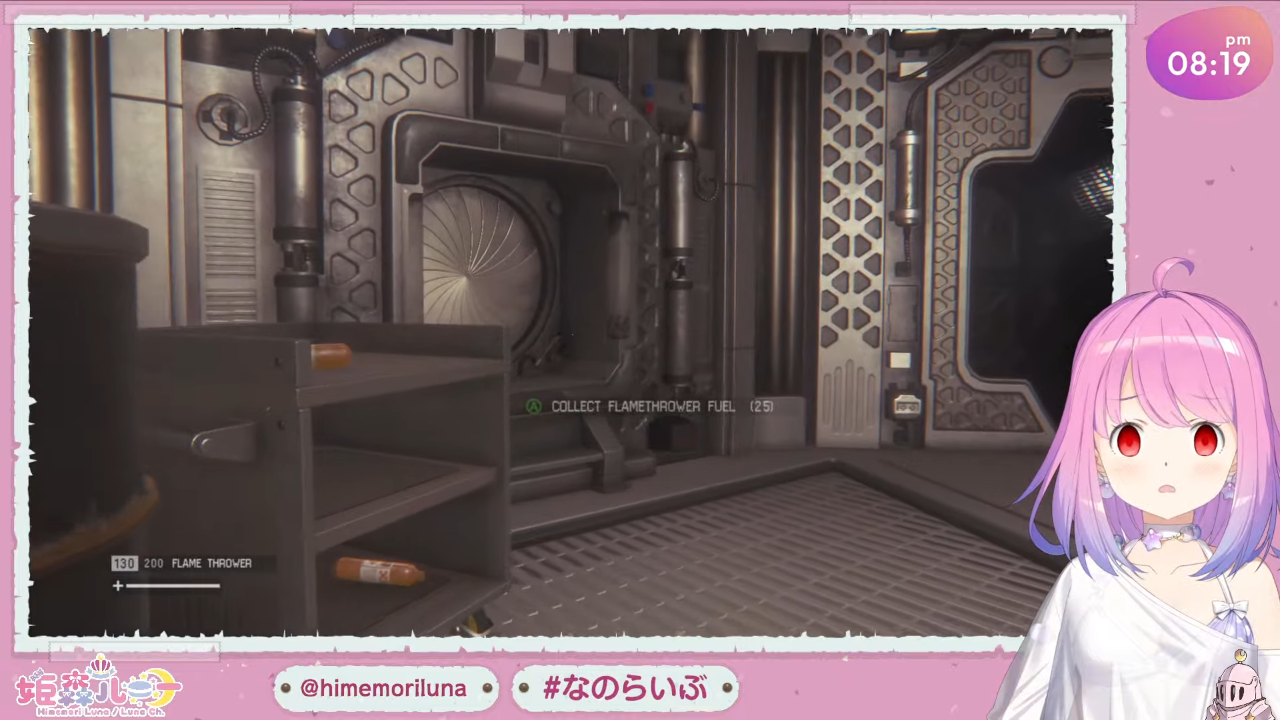
Task: Click the wall power socket panel
Action: point(906,405)
